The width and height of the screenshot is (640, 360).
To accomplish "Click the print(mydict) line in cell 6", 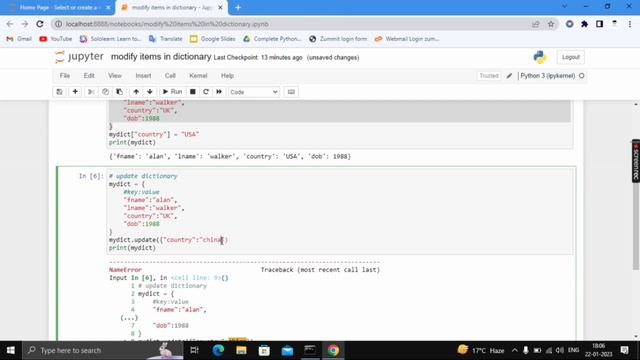I will point(132,248).
